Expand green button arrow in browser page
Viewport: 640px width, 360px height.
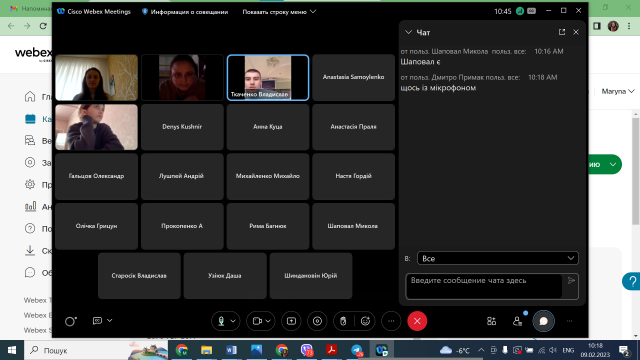(x=613, y=164)
